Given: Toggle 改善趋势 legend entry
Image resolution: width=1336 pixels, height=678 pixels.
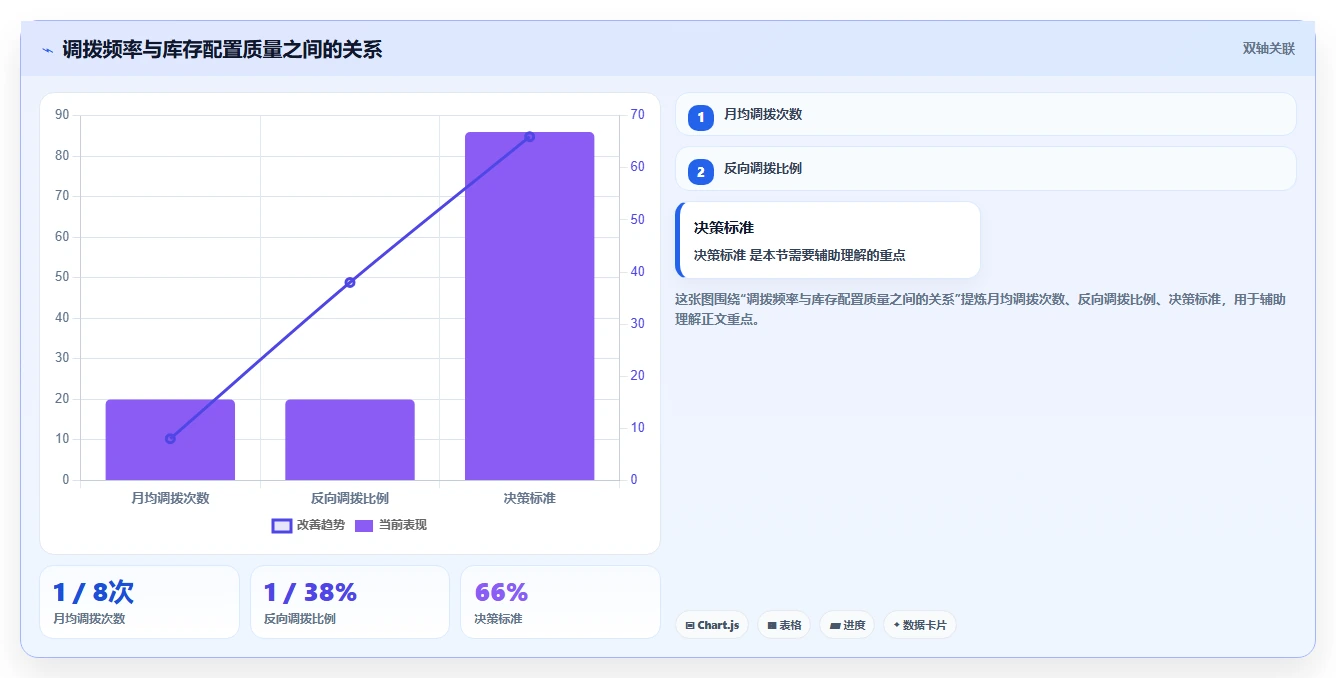Looking at the screenshot, I should pyautogui.click(x=308, y=525).
